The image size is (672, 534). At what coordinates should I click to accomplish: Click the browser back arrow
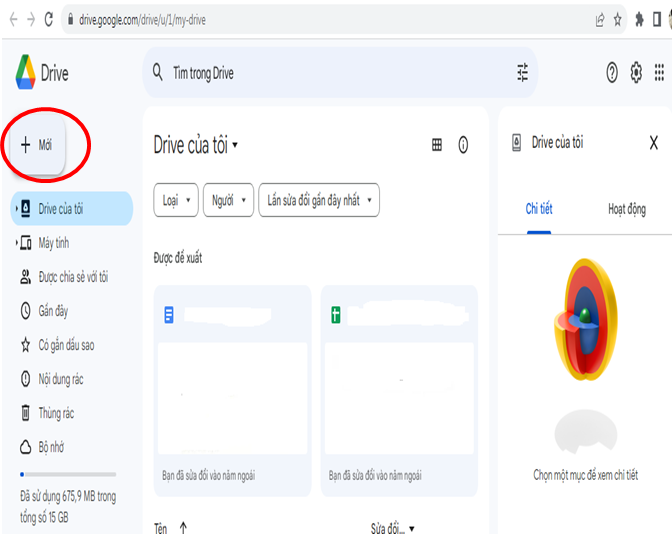coord(13,20)
